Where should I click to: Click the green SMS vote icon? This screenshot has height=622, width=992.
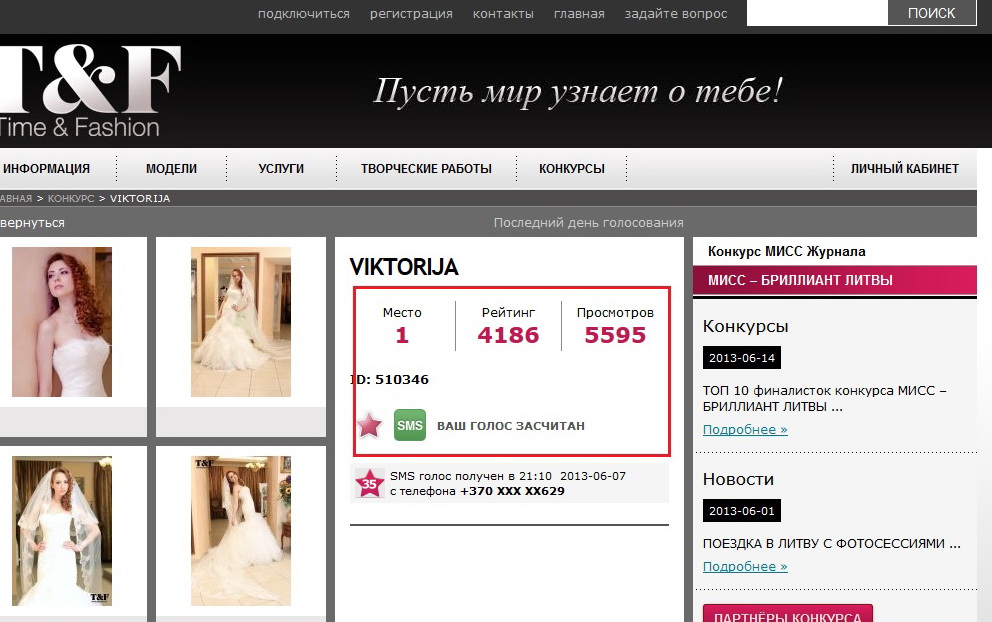(x=410, y=425)
